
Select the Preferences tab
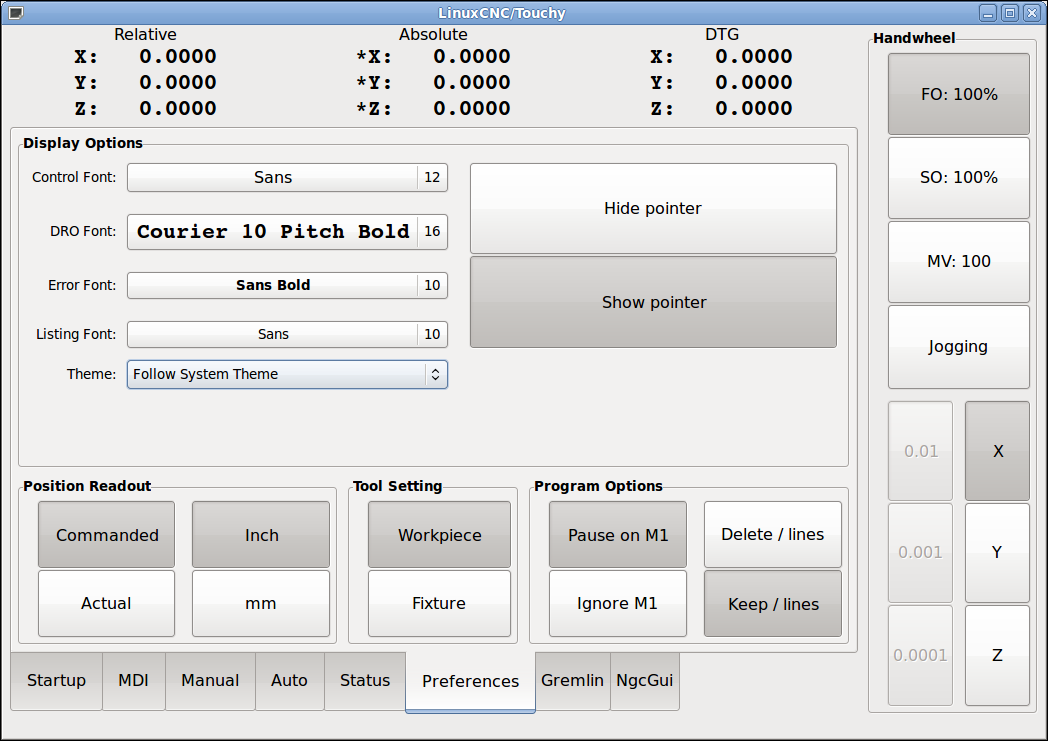pyautogui.click(x=471, y=682)
